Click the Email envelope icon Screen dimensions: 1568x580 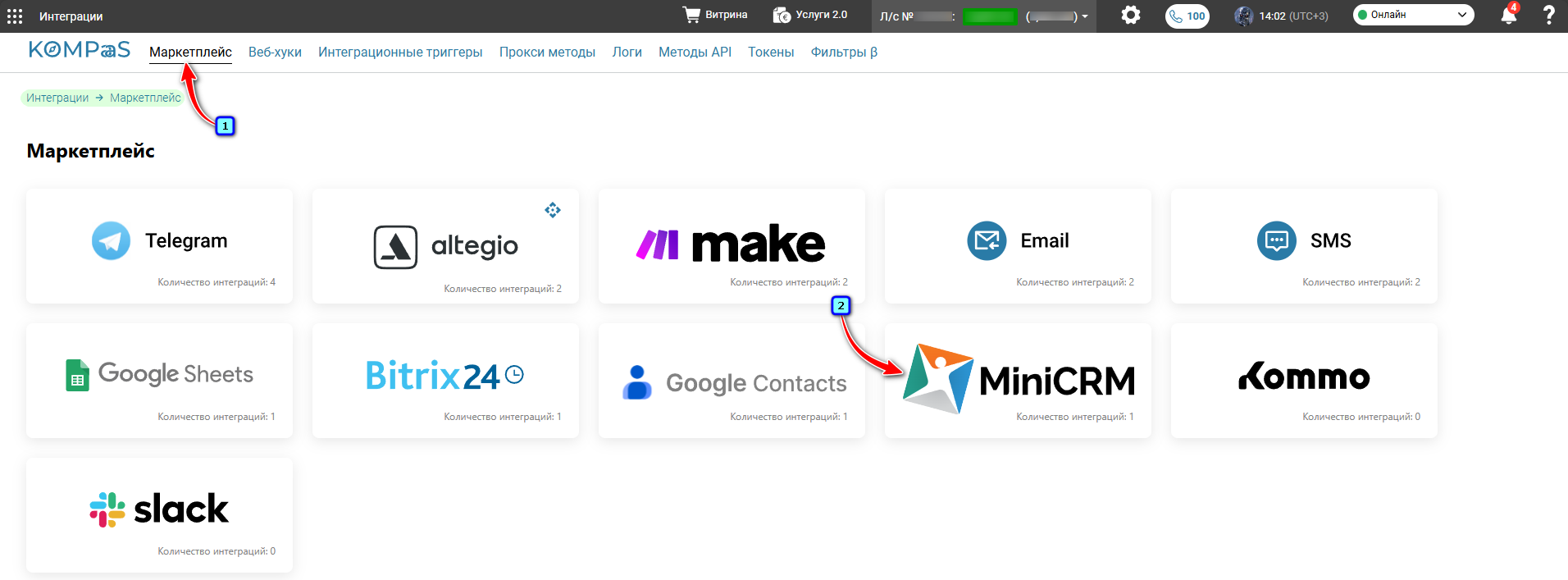point(987,240)
